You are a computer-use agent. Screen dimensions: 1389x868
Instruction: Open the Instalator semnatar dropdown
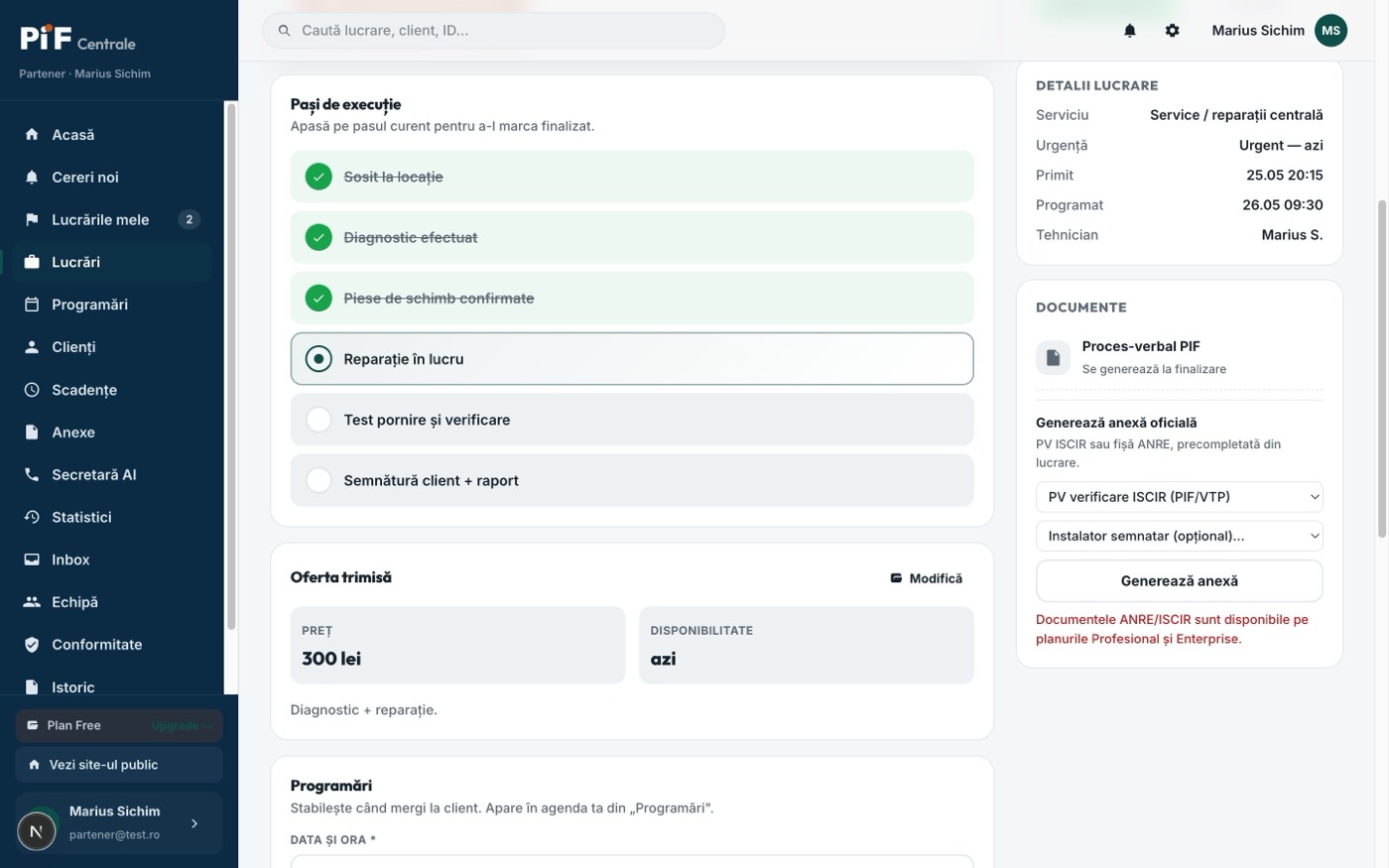(x=1179, y=536)
